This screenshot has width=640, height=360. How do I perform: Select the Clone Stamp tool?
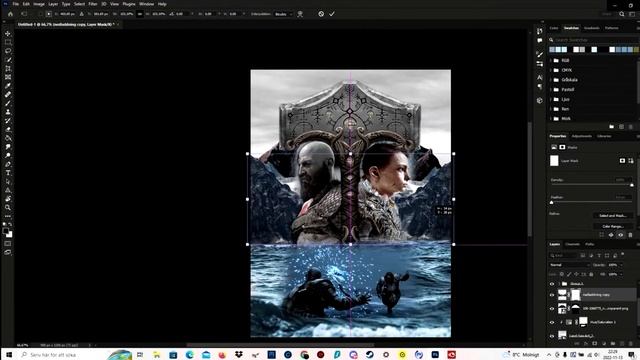point(8,112)
